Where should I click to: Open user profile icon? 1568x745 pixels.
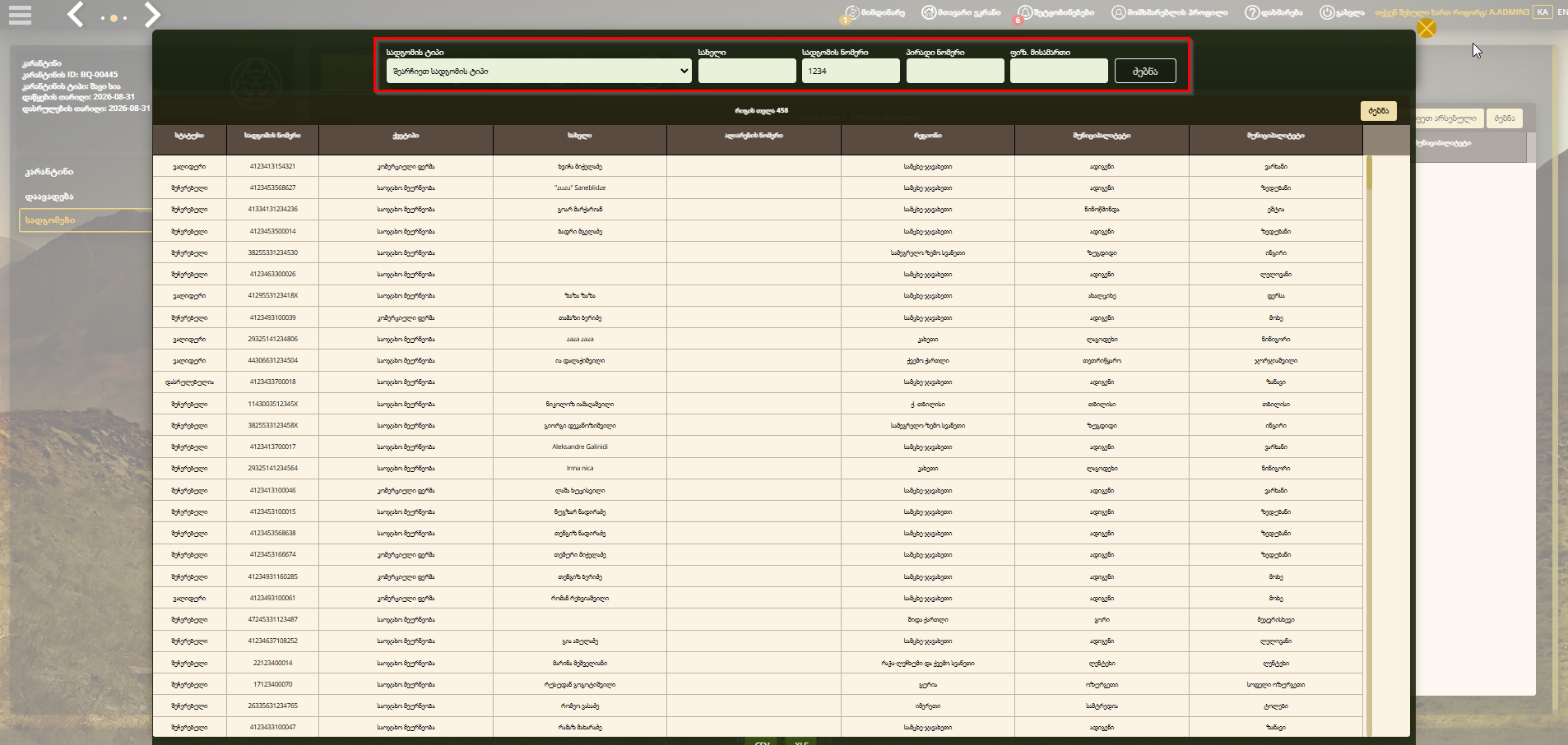pyautogui.click(x=1118, y=12)
